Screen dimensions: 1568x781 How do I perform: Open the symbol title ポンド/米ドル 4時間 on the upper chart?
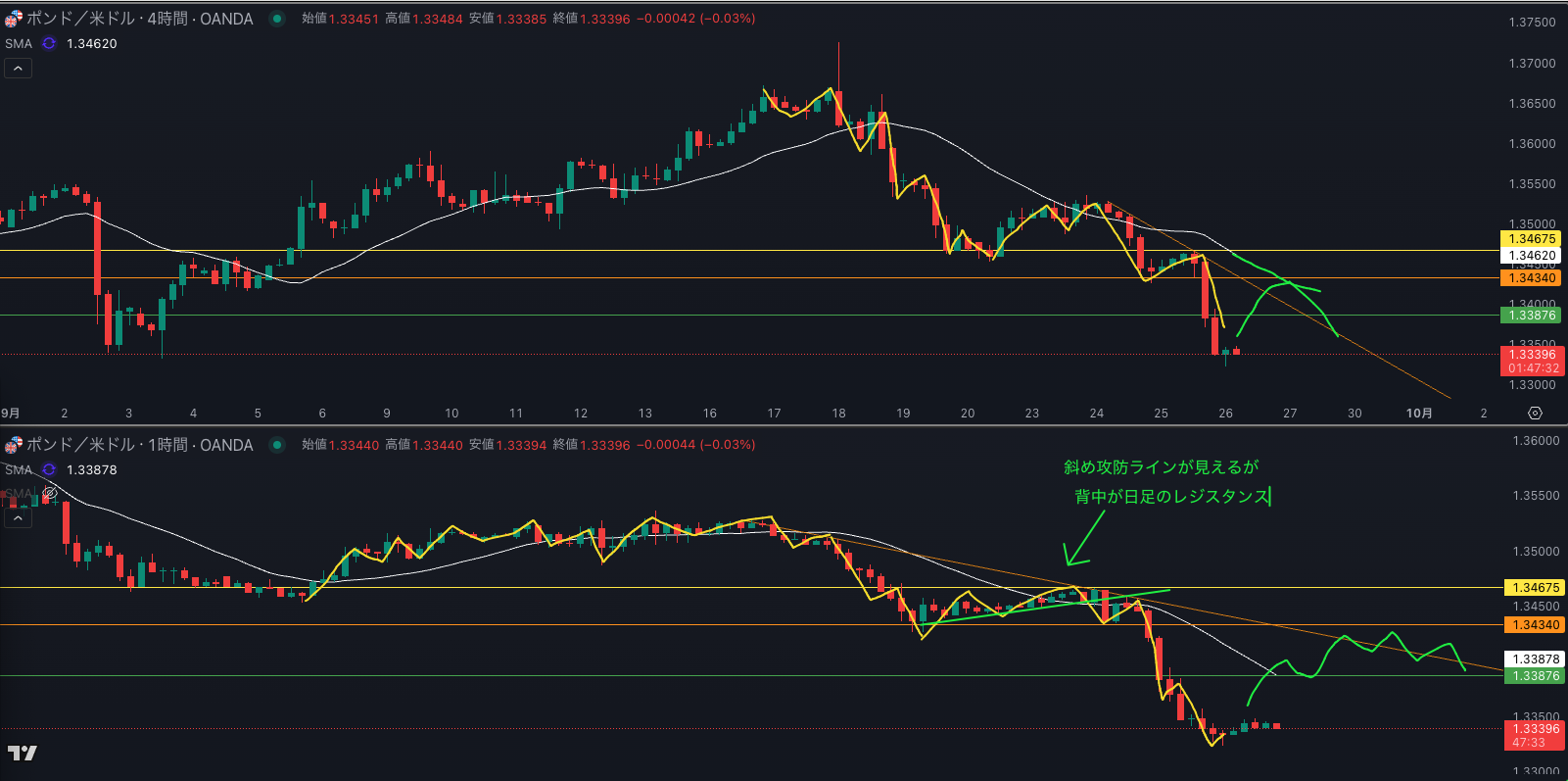click(139, 19)
